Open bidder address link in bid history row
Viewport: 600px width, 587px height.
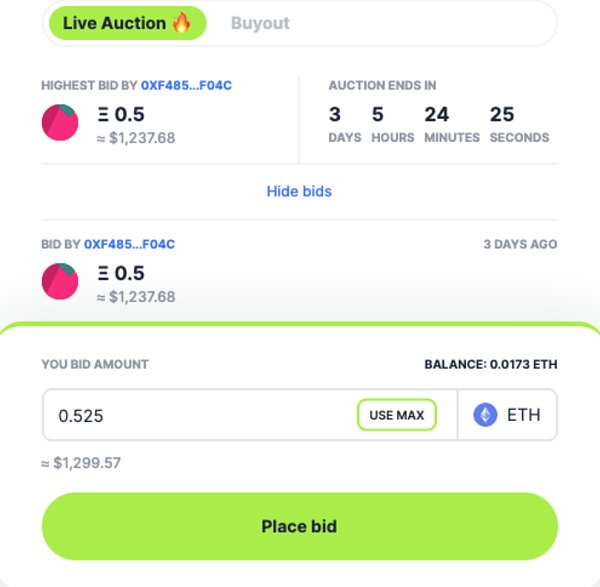tap(130, 244)
